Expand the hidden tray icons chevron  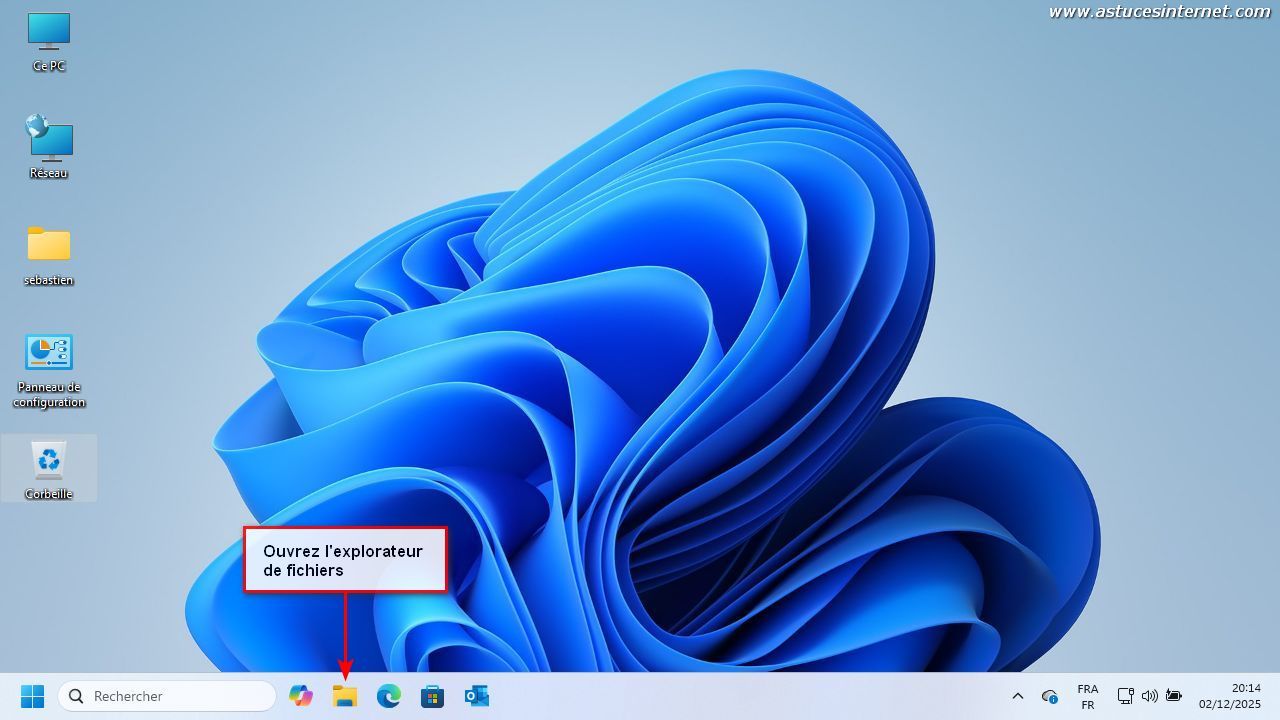click(1017, 696)
